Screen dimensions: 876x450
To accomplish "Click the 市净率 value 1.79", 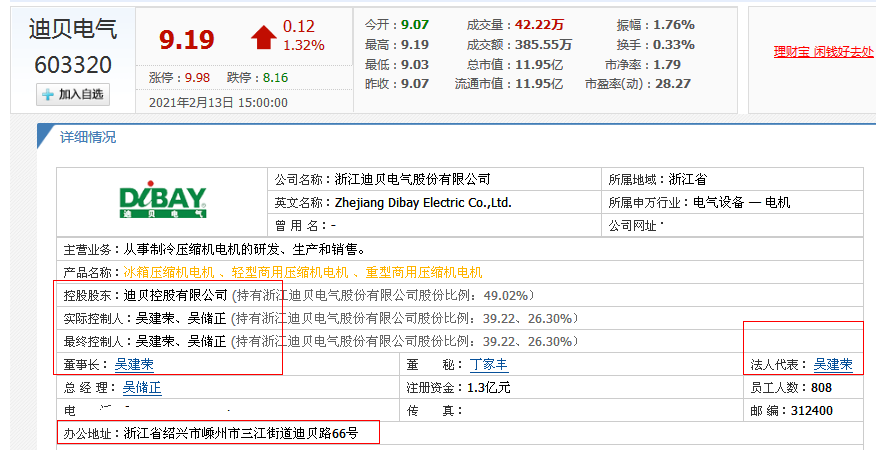I will [667, 65].
